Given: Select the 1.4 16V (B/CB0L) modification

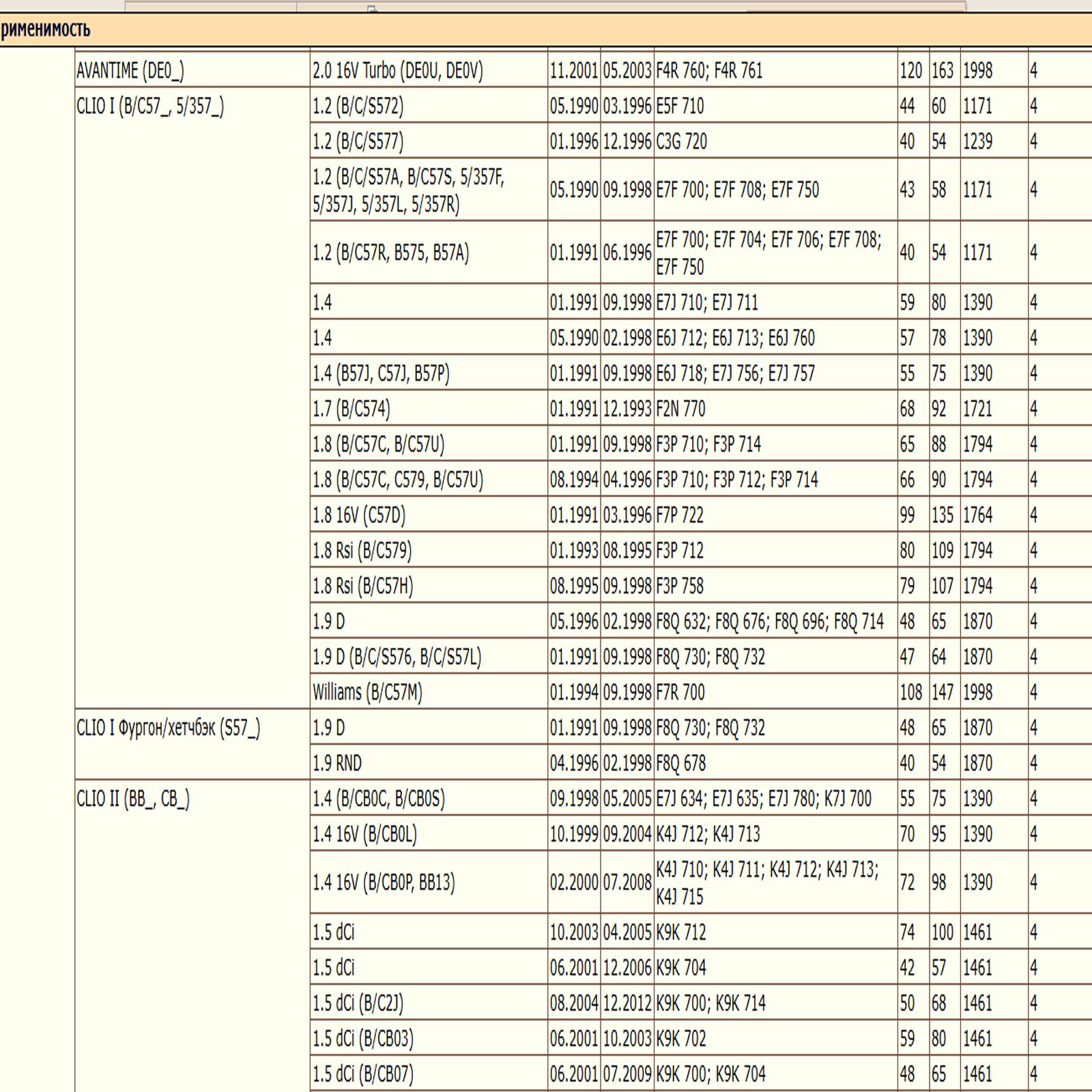Looking at the screenshot, I should tap(364, 834).
